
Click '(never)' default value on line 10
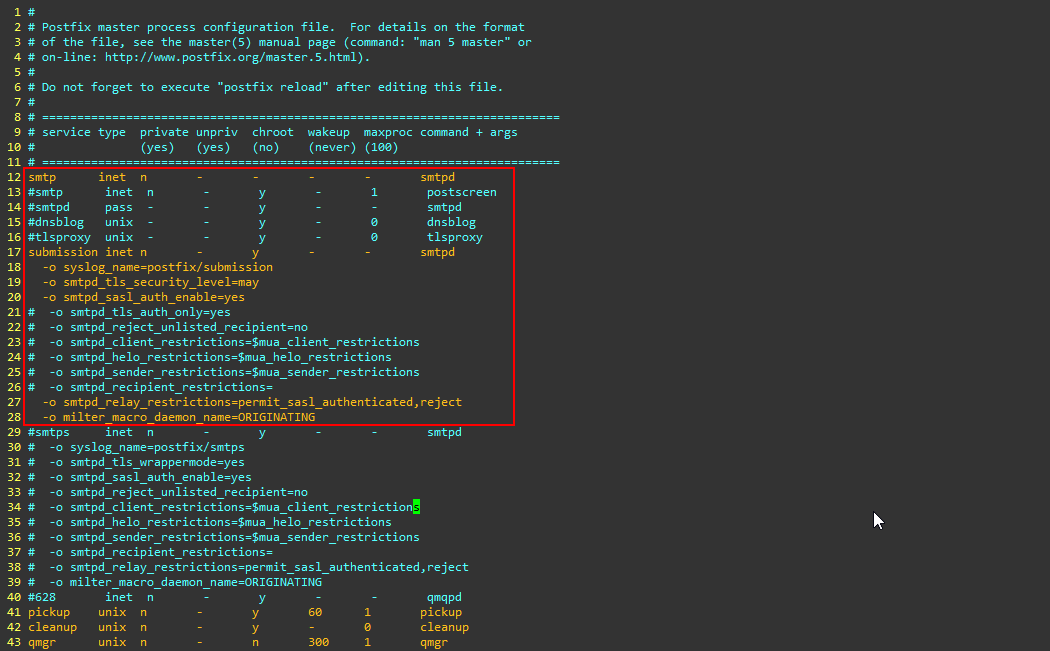coord(332,147)
